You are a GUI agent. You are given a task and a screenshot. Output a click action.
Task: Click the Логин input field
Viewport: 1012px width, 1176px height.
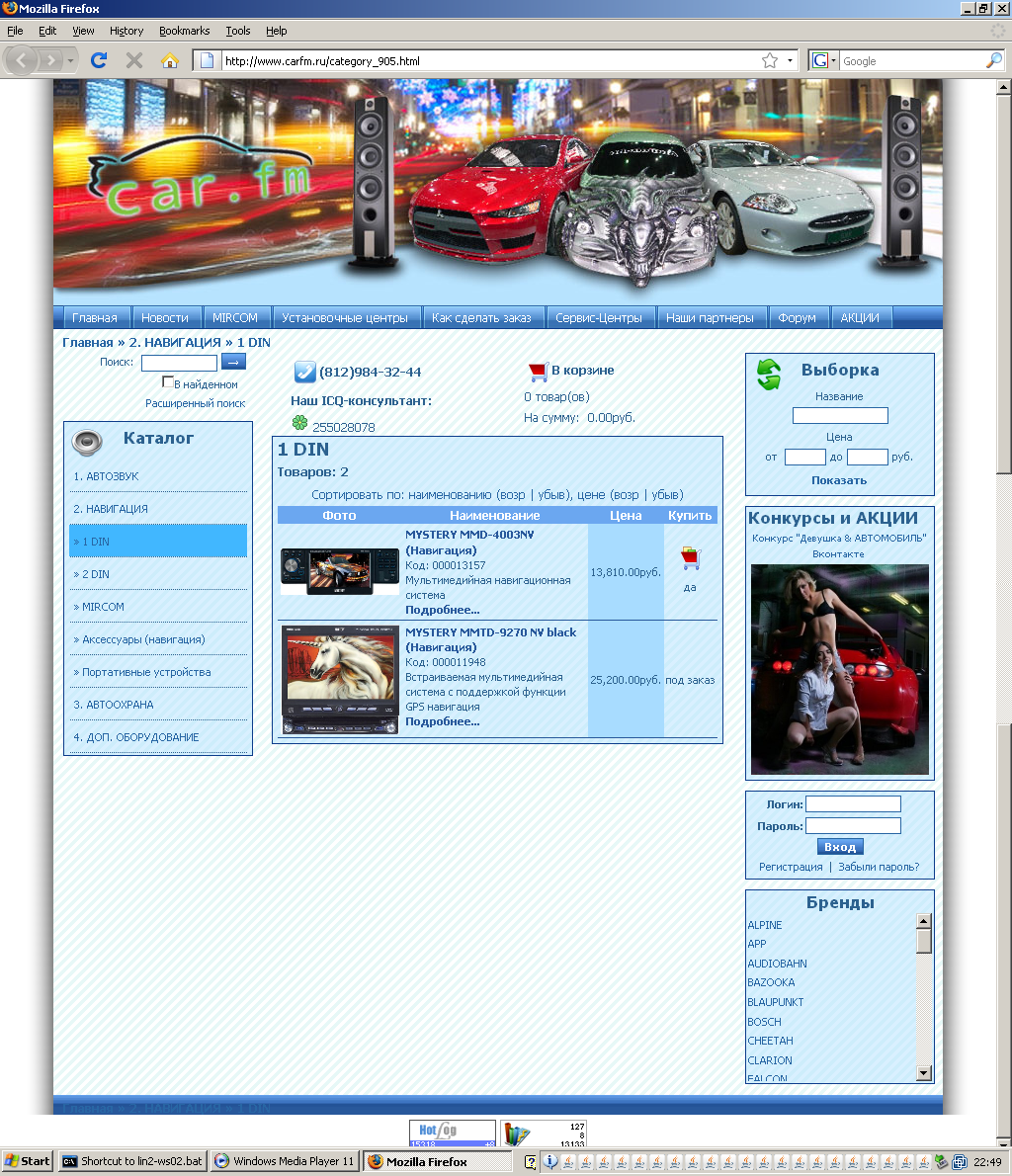pyautogui.click(x=853, y=804)
